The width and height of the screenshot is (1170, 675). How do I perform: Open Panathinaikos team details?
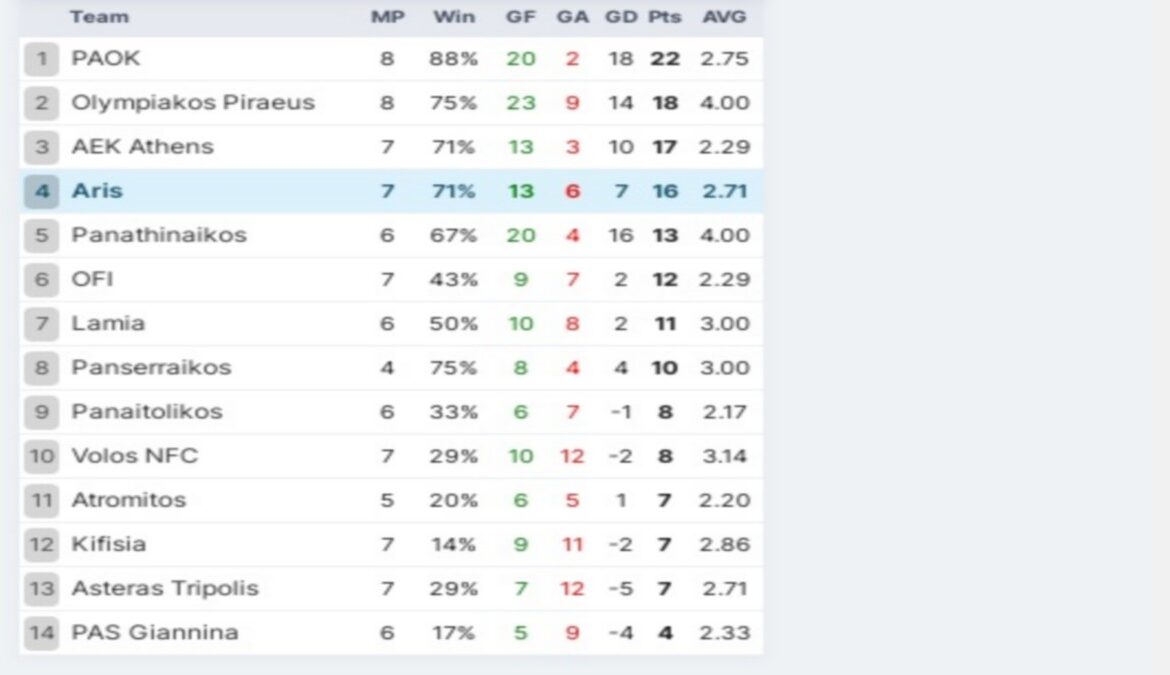point(159,235)
